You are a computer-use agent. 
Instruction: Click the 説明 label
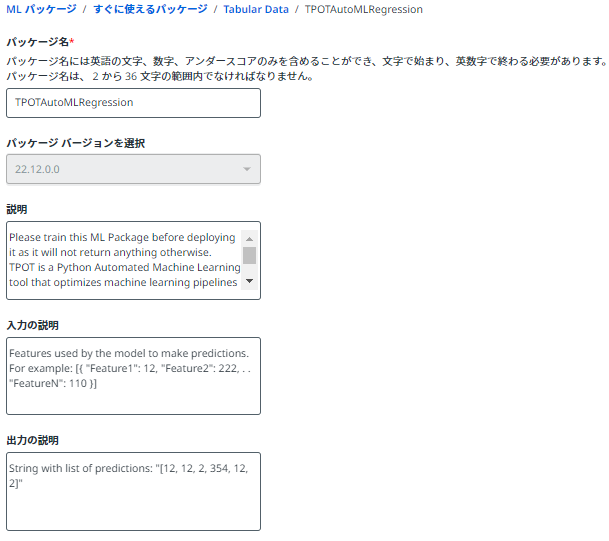[x=17, y=209]
